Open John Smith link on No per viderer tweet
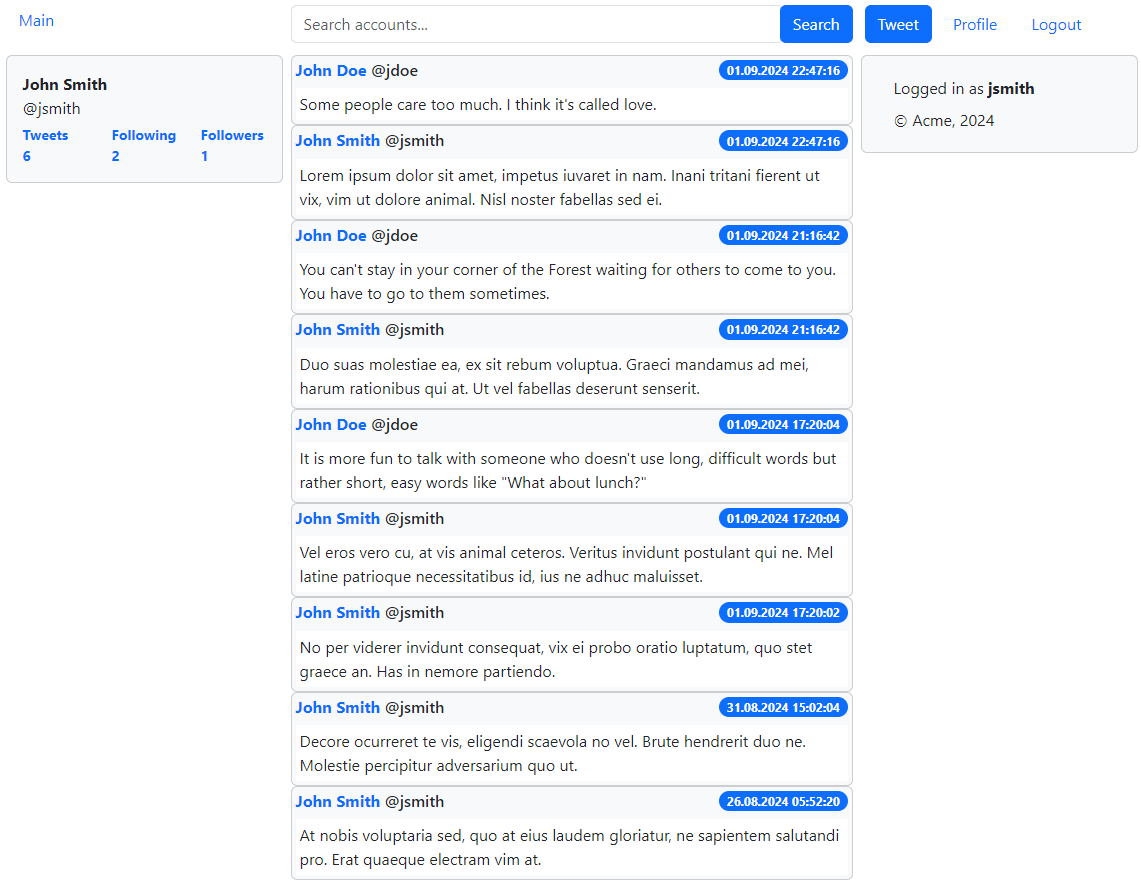Screen dimensions: 1141x883 click(338, 612)
